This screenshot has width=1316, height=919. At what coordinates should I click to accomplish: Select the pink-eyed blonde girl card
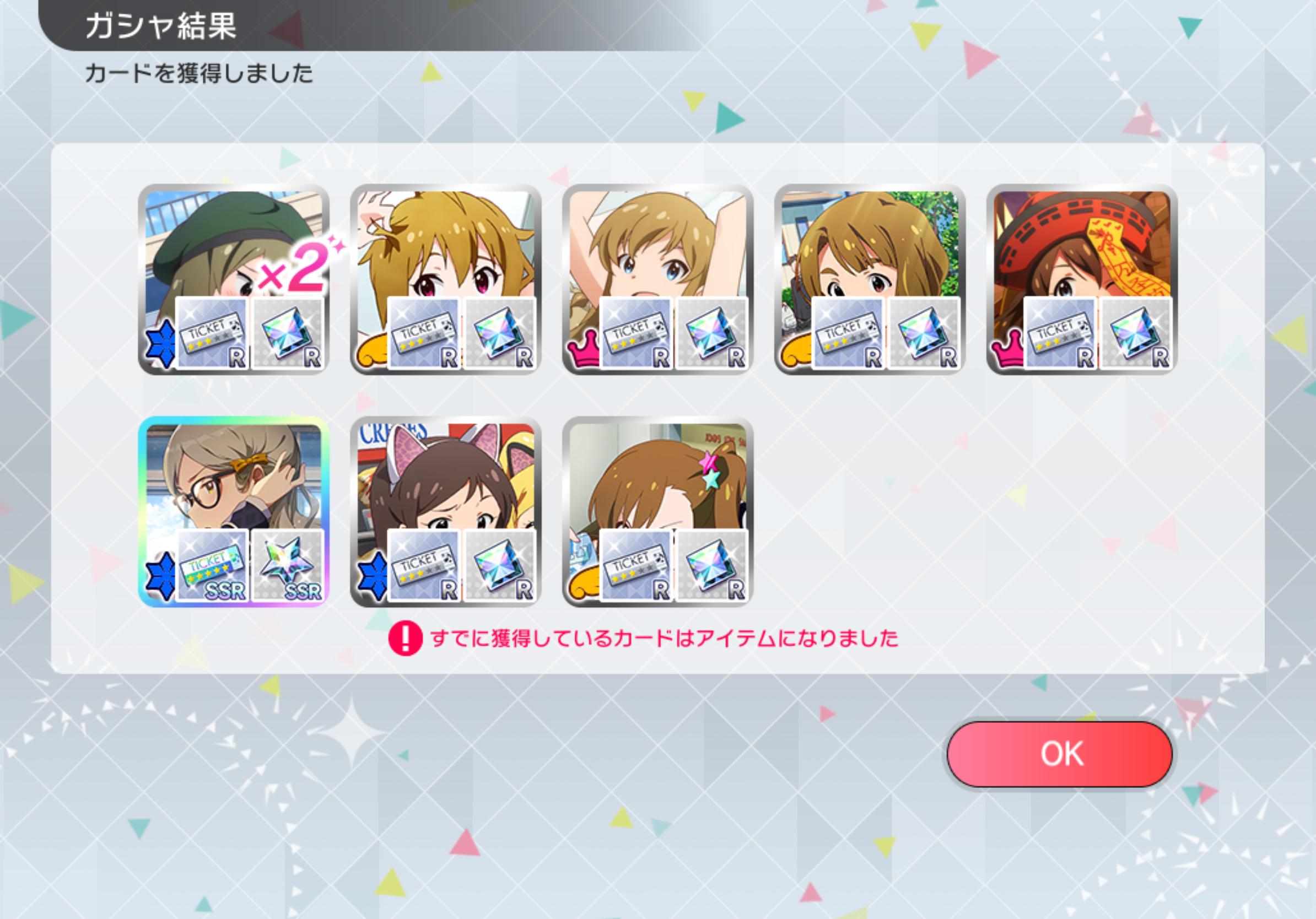point(446,279)
